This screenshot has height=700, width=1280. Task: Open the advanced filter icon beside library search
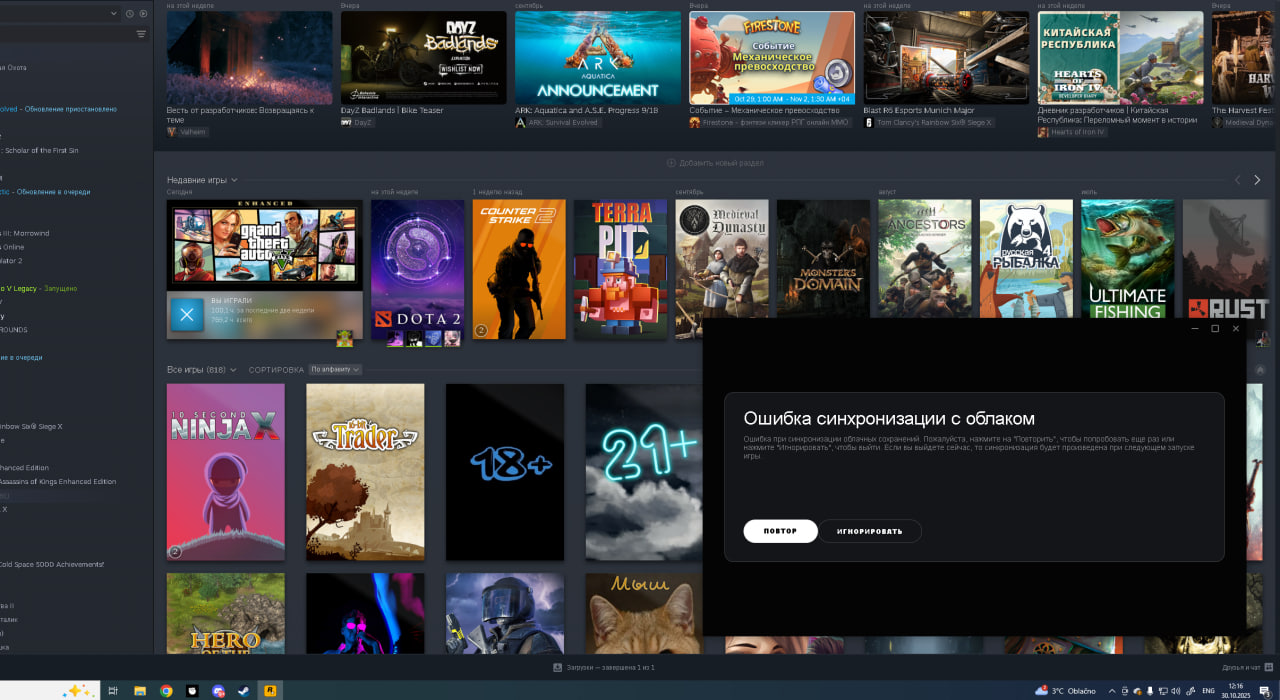[141, 34]
